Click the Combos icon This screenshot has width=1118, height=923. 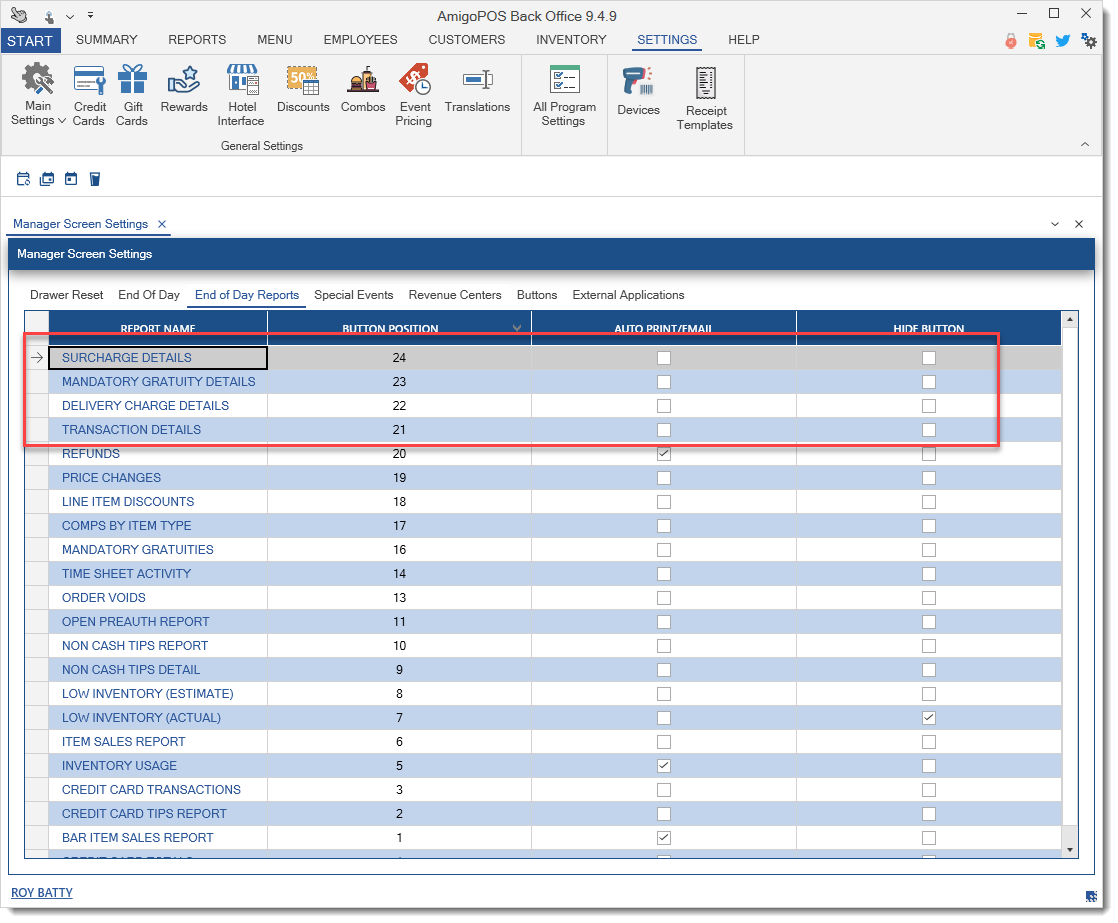coord(363,90)
